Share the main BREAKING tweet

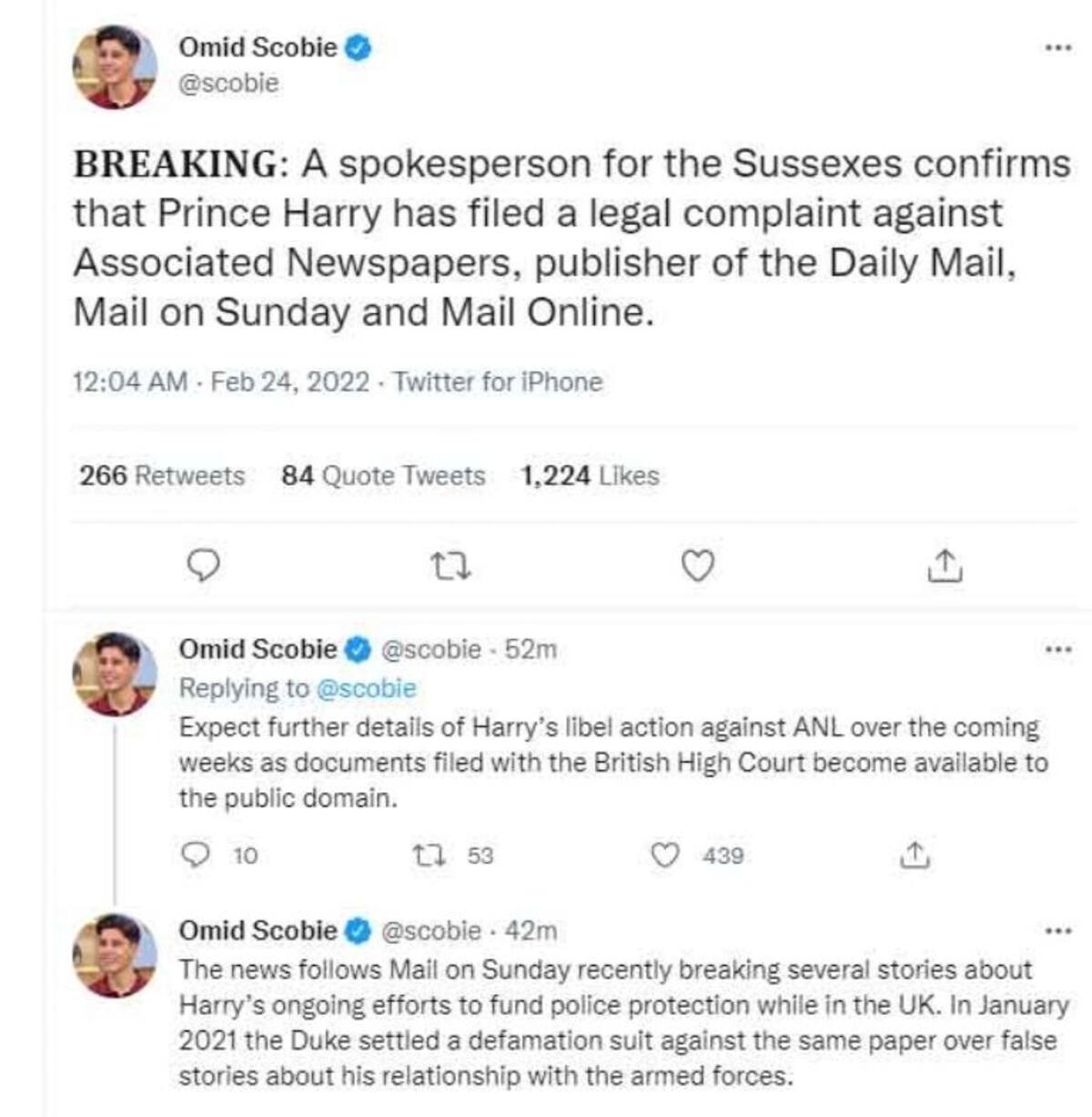944,566
